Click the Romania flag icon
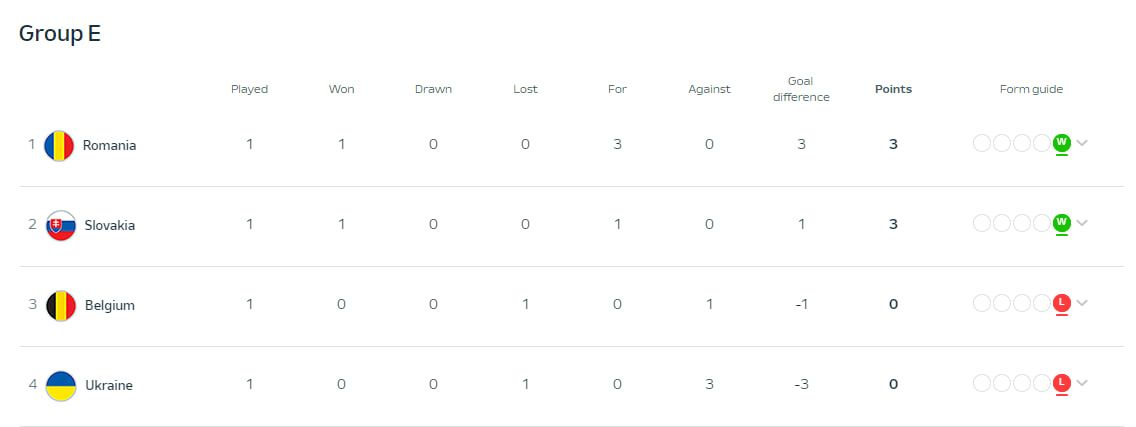 pyautogui.click(x=60, y=145)
